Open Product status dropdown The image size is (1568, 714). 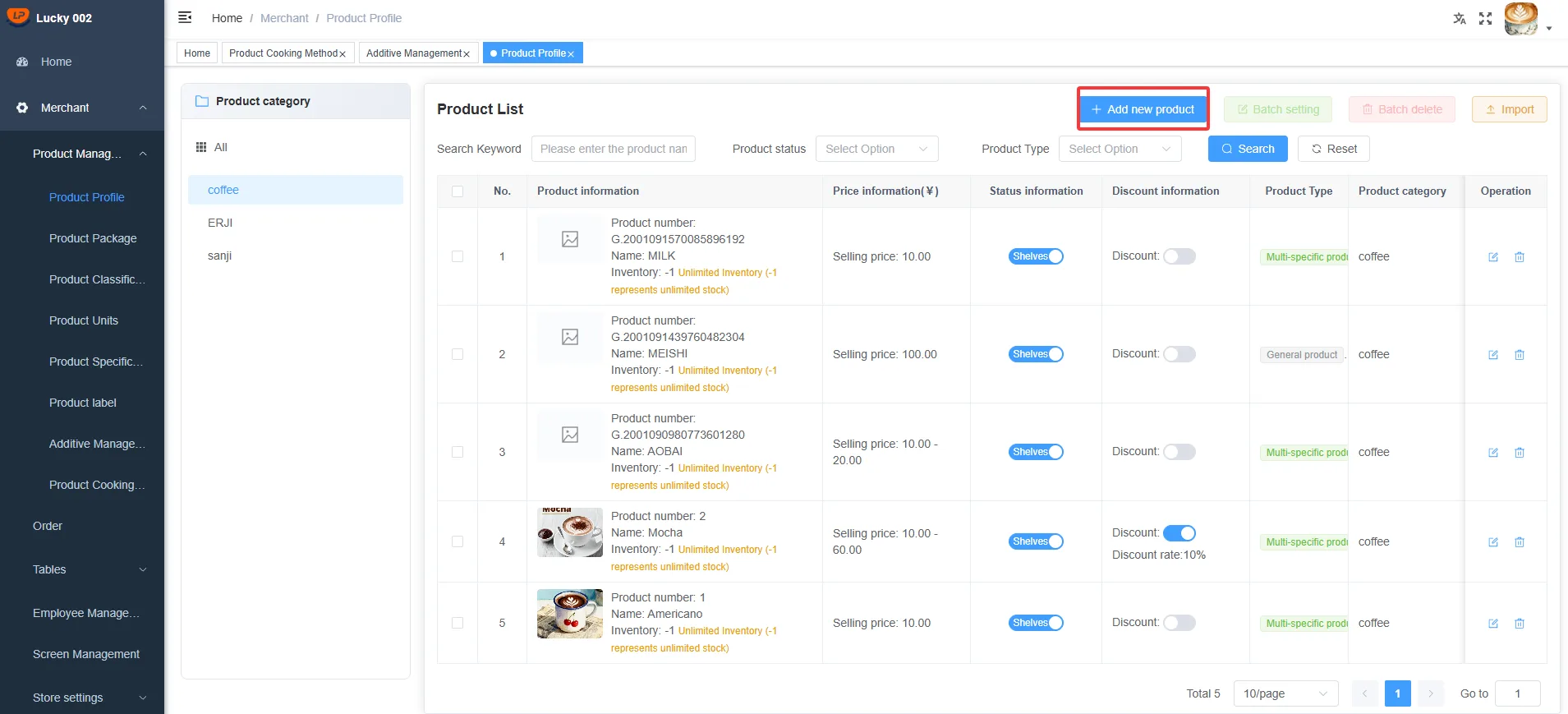click(x=876, y=149)
